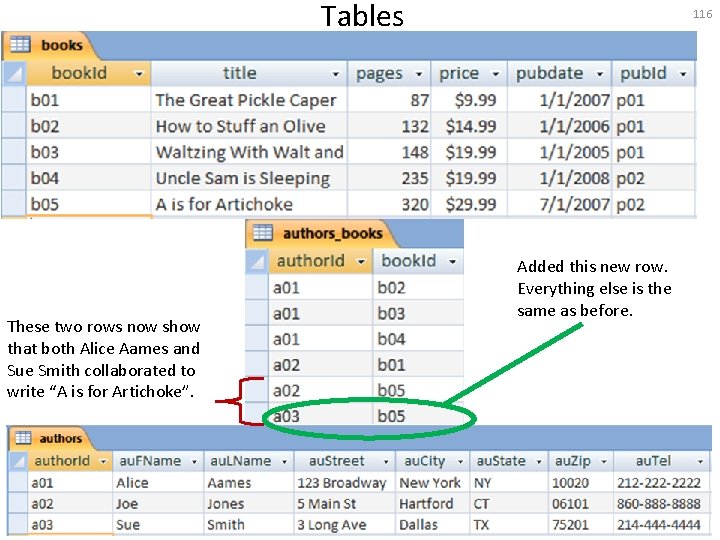Click the title column header

click(x=249, y=73)
